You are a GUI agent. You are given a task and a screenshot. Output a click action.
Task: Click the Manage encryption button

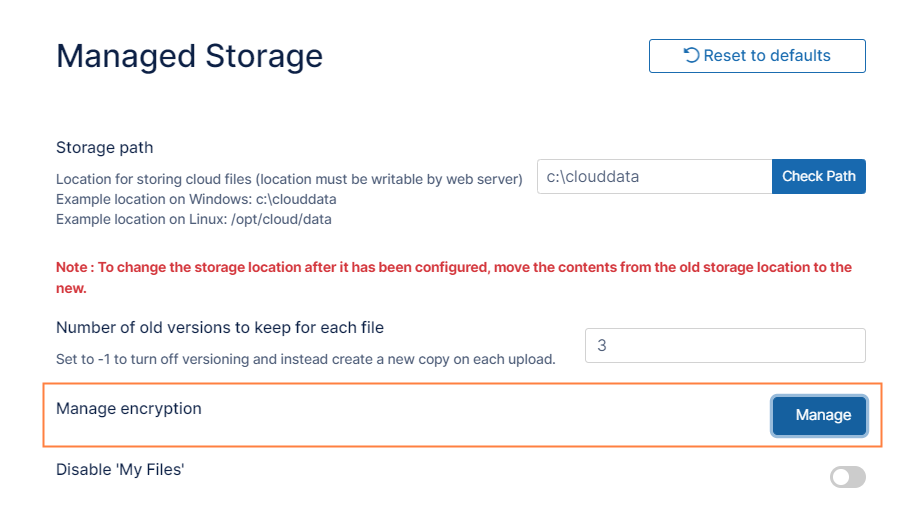(x=819, y=415)
